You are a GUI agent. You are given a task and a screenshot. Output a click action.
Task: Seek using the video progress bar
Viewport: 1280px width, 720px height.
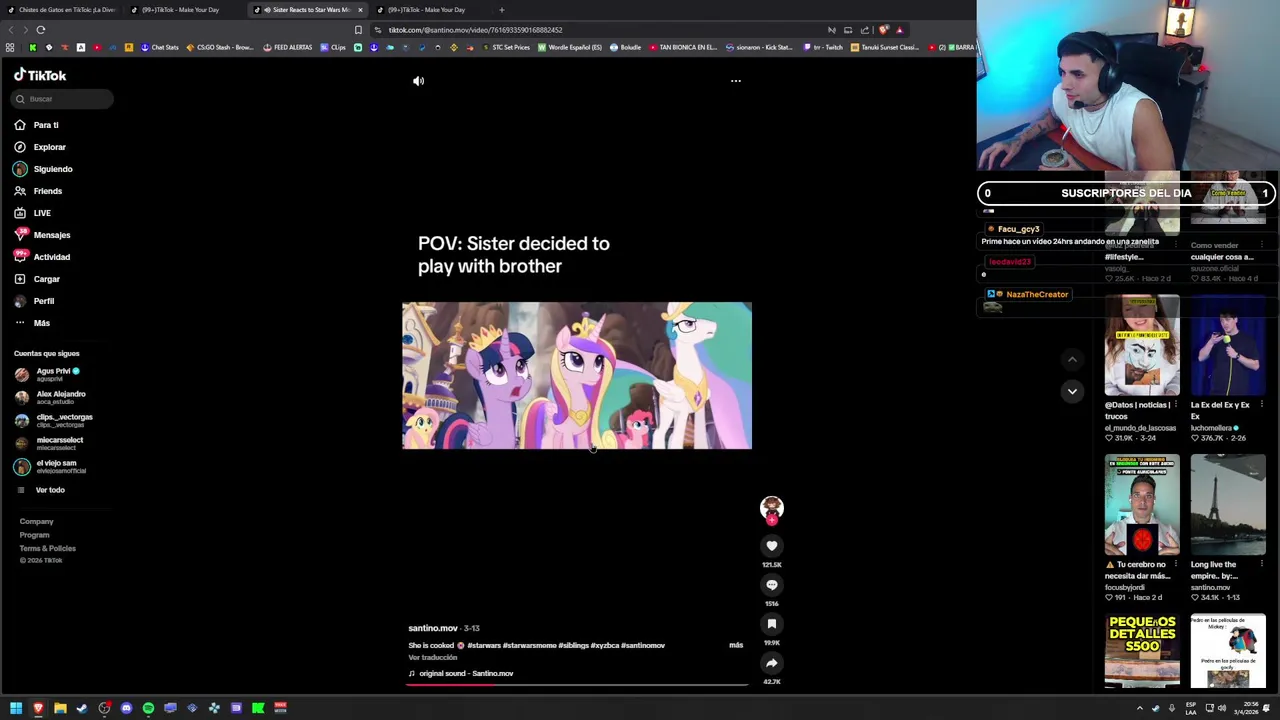pos(577,685)
